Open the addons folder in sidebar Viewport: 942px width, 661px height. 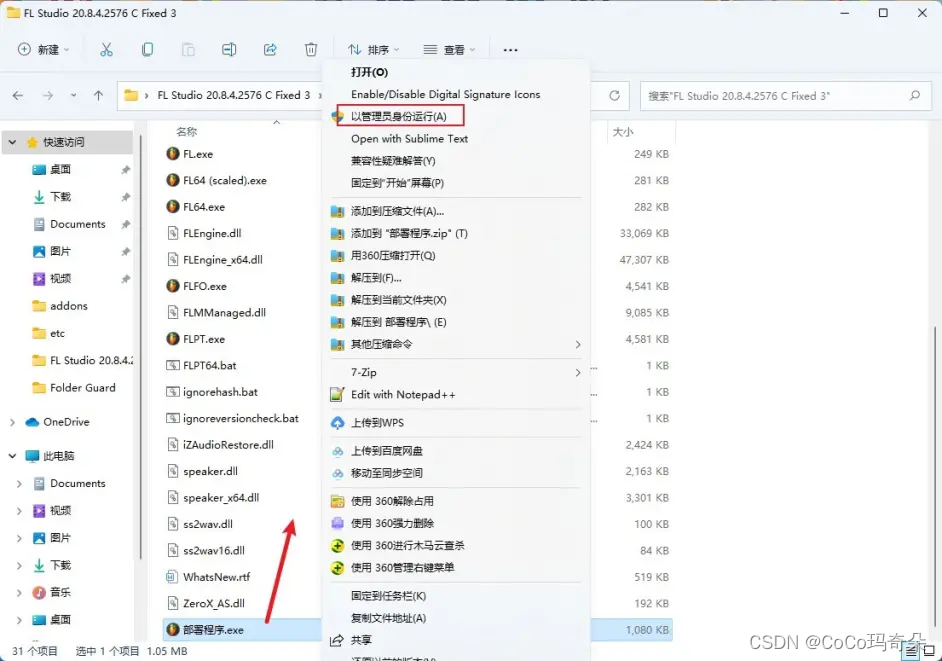(68, 306)
